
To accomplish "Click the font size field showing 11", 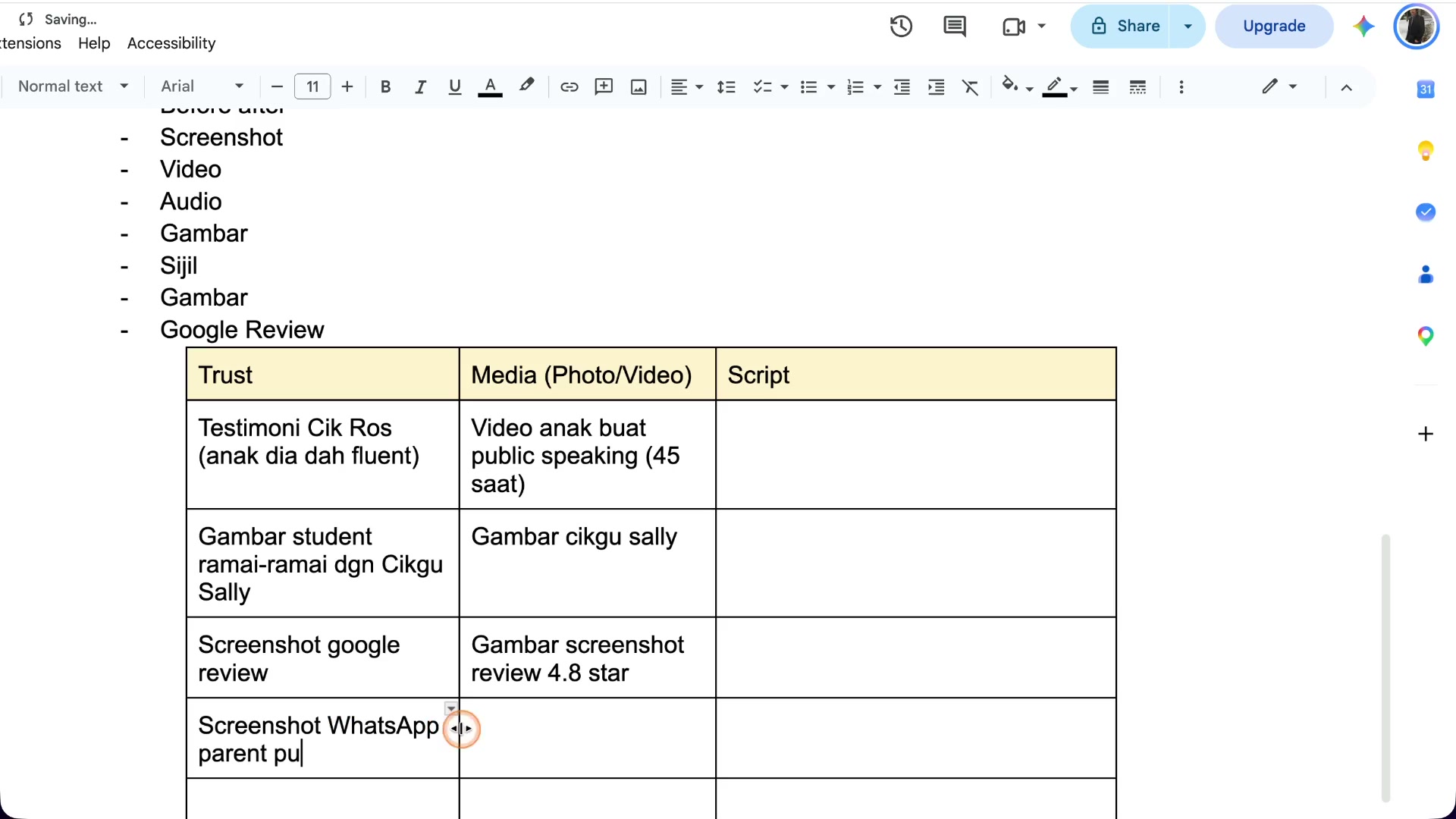I will coord(312,86).
